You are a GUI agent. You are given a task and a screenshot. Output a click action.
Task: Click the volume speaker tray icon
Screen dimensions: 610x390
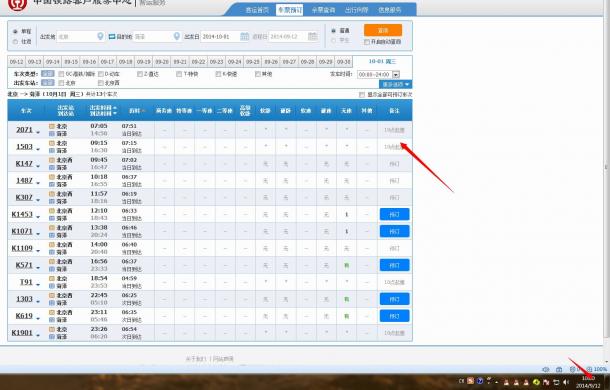click(566, 383)
